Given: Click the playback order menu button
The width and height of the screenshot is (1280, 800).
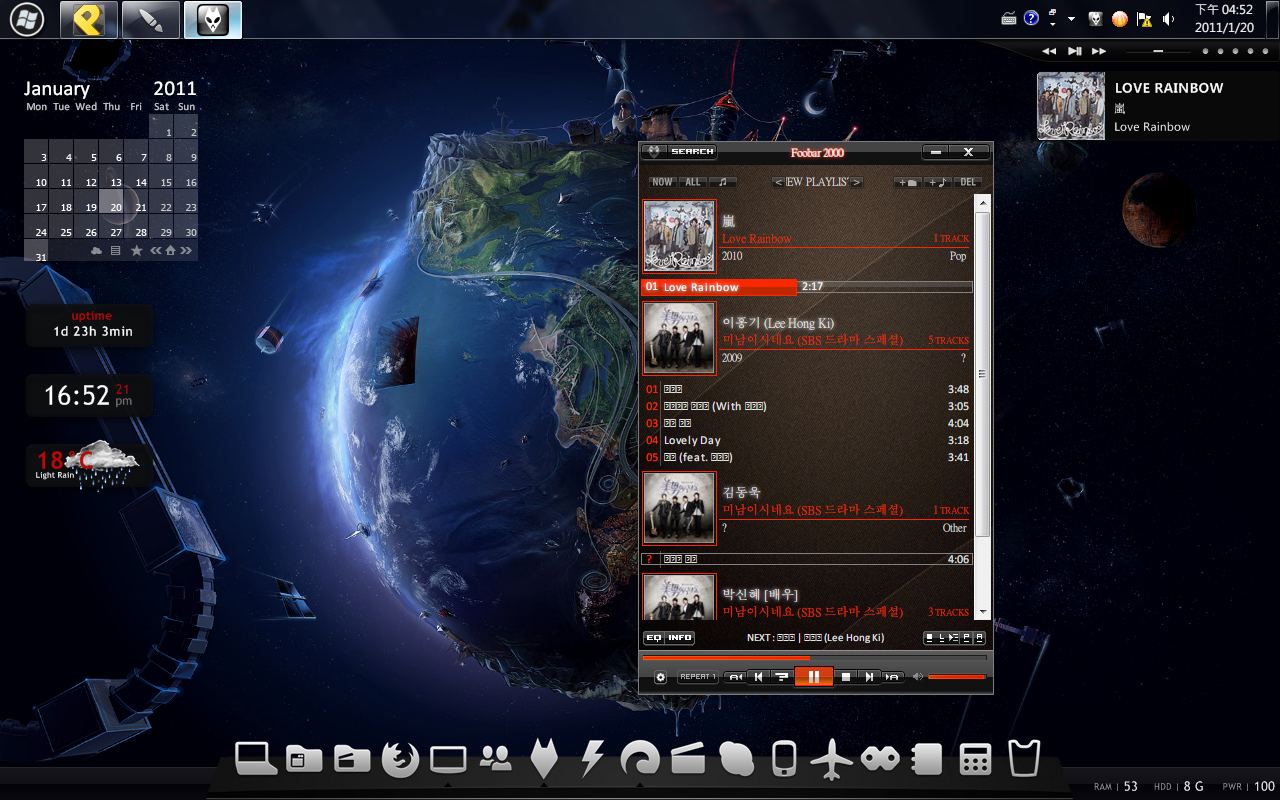Looking at the screenshot, I should [782, 677].
